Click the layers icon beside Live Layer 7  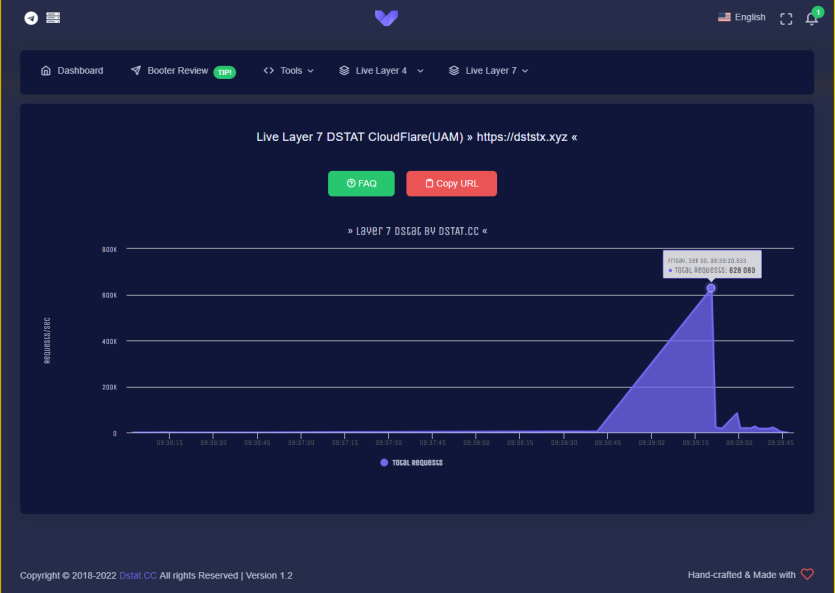click(x=455, y=70)
